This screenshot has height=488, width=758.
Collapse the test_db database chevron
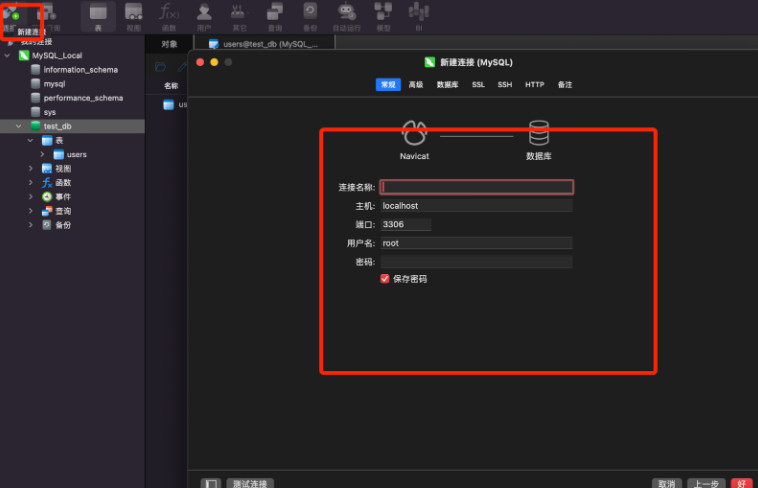tap(19, 126)
